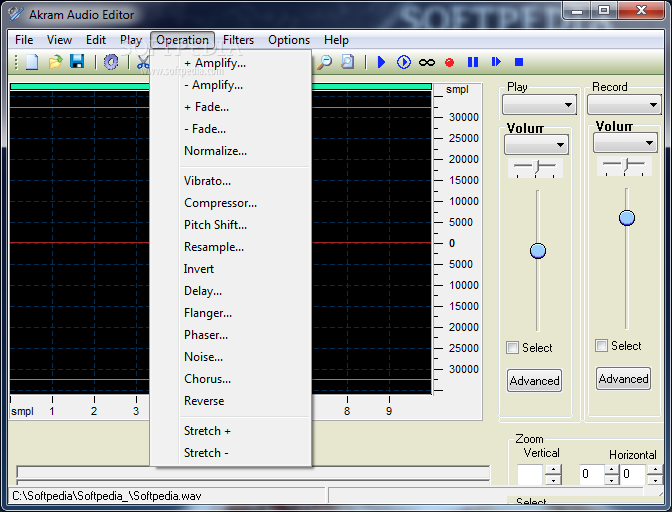Screen dimensions: 672x512
Task: Stop playback with the blue Stop icon
Action: coord(519,62)
